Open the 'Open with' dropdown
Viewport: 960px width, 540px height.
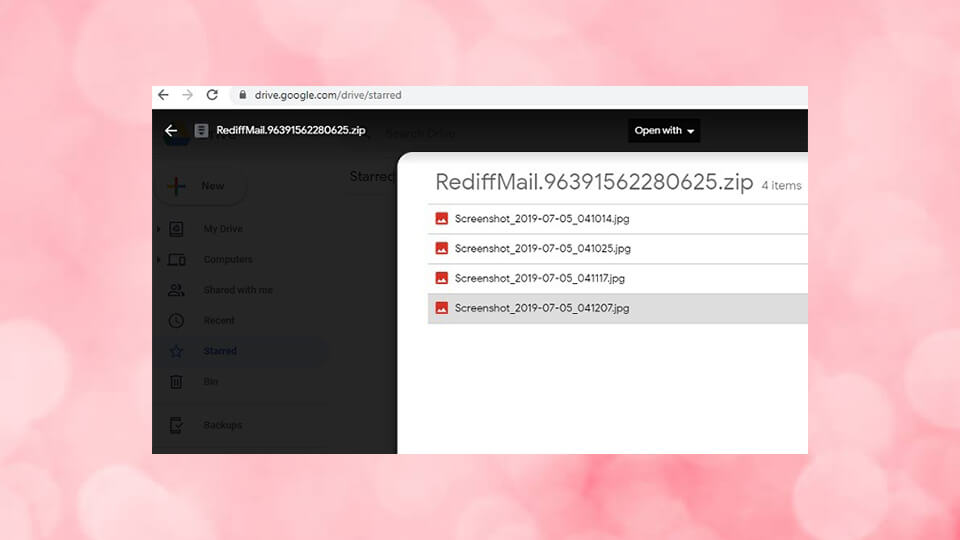click(664, 131)
